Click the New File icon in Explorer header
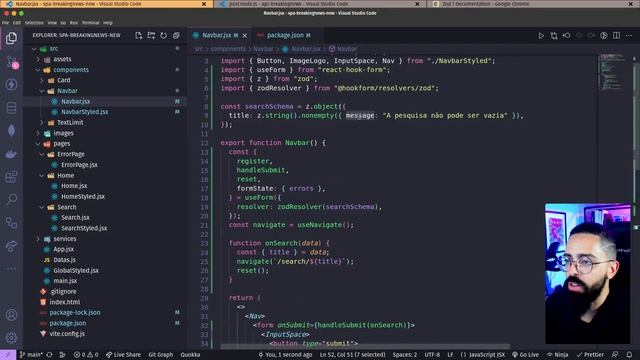This screenshot has width=640, height=360. (138, 36)
